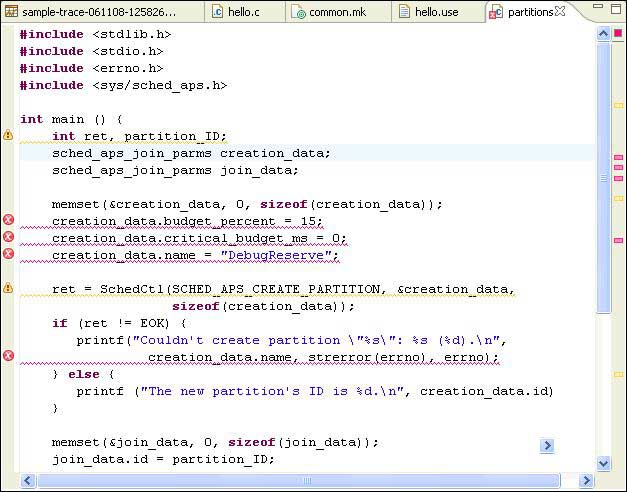Click the warning icon beside 'int ret, partition_ID'
Viewport: 627px width, 492px height.
(8, 135)
